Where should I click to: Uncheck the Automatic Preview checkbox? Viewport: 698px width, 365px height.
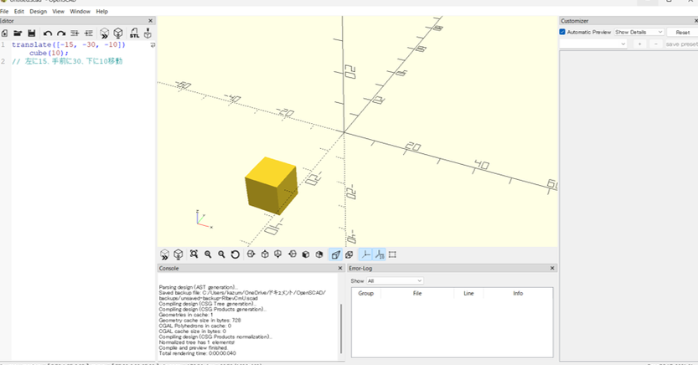click(x=562, y=32)
